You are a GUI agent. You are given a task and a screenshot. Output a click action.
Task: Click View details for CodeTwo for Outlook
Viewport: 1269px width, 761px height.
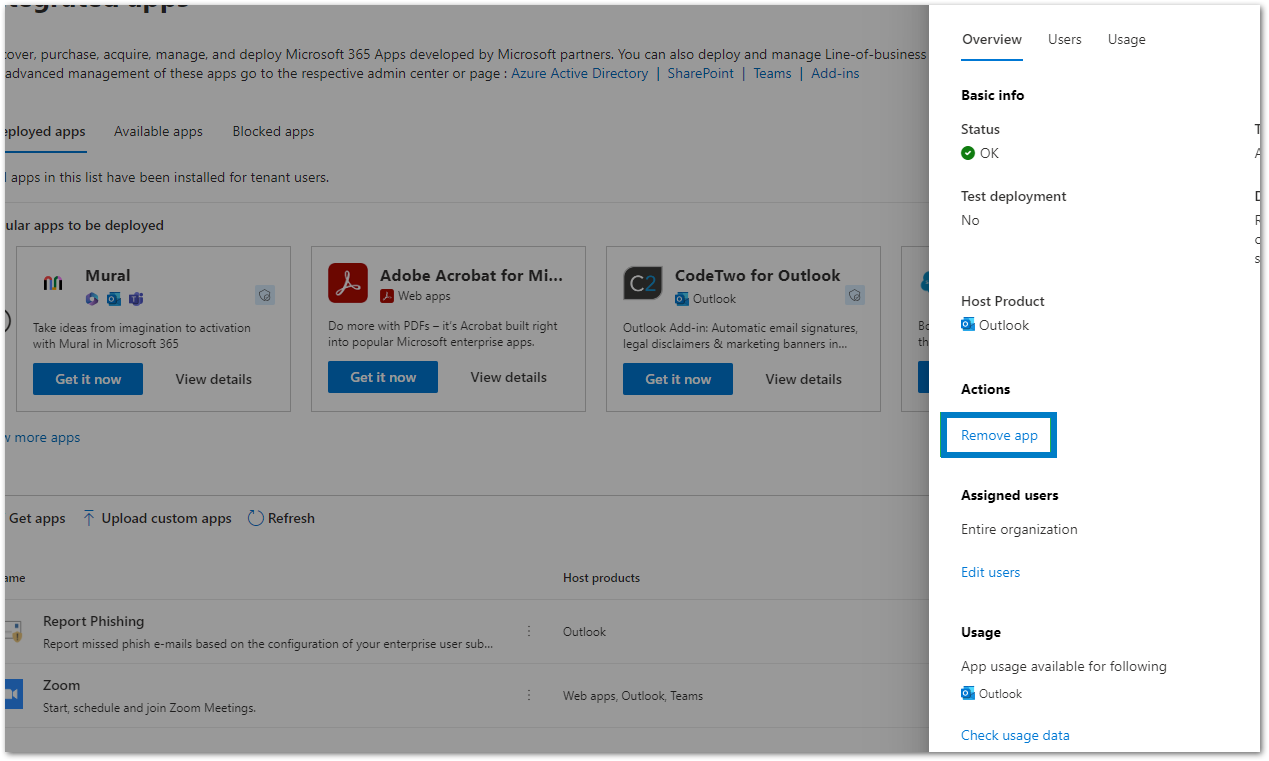click(x=804, y=379)
